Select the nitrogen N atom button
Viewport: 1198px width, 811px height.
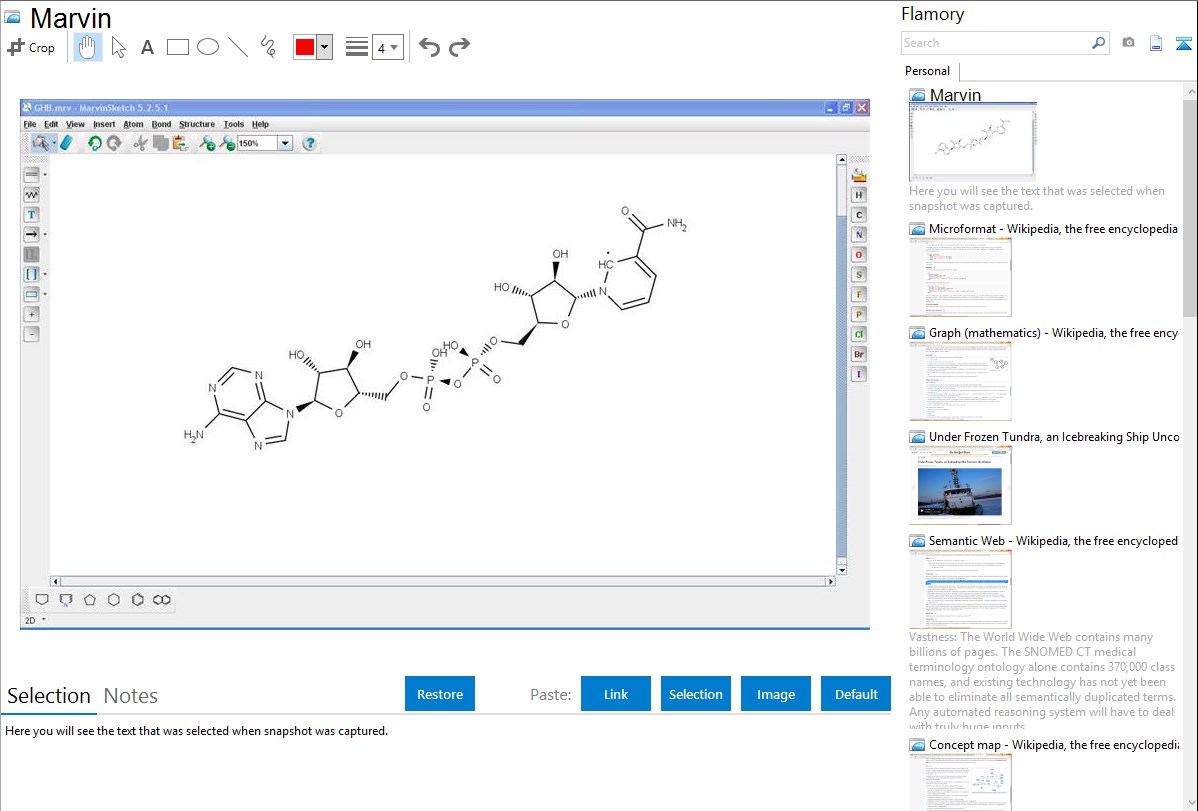859,235
